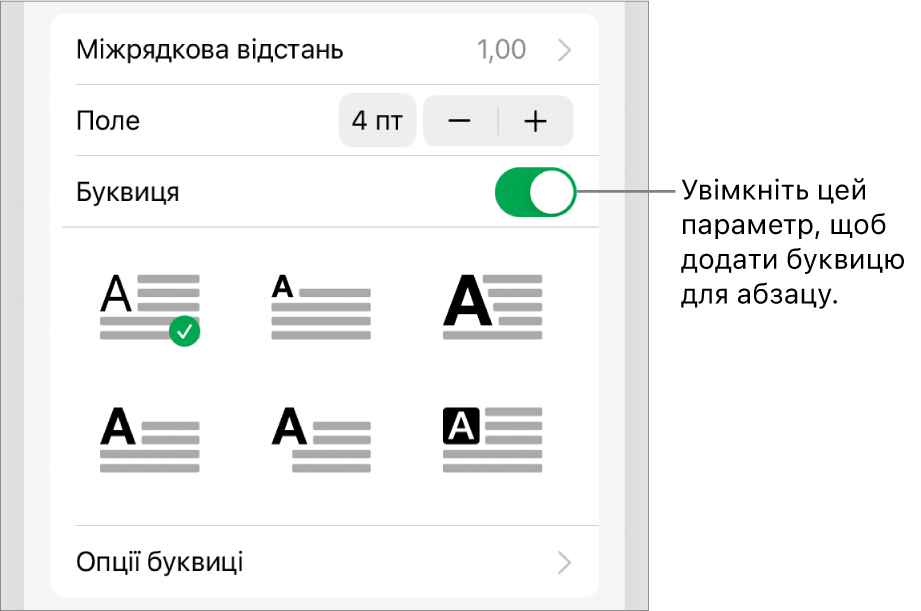
Task: Choose the hanging margin drop cap style
Action: [x=321, y=439]
